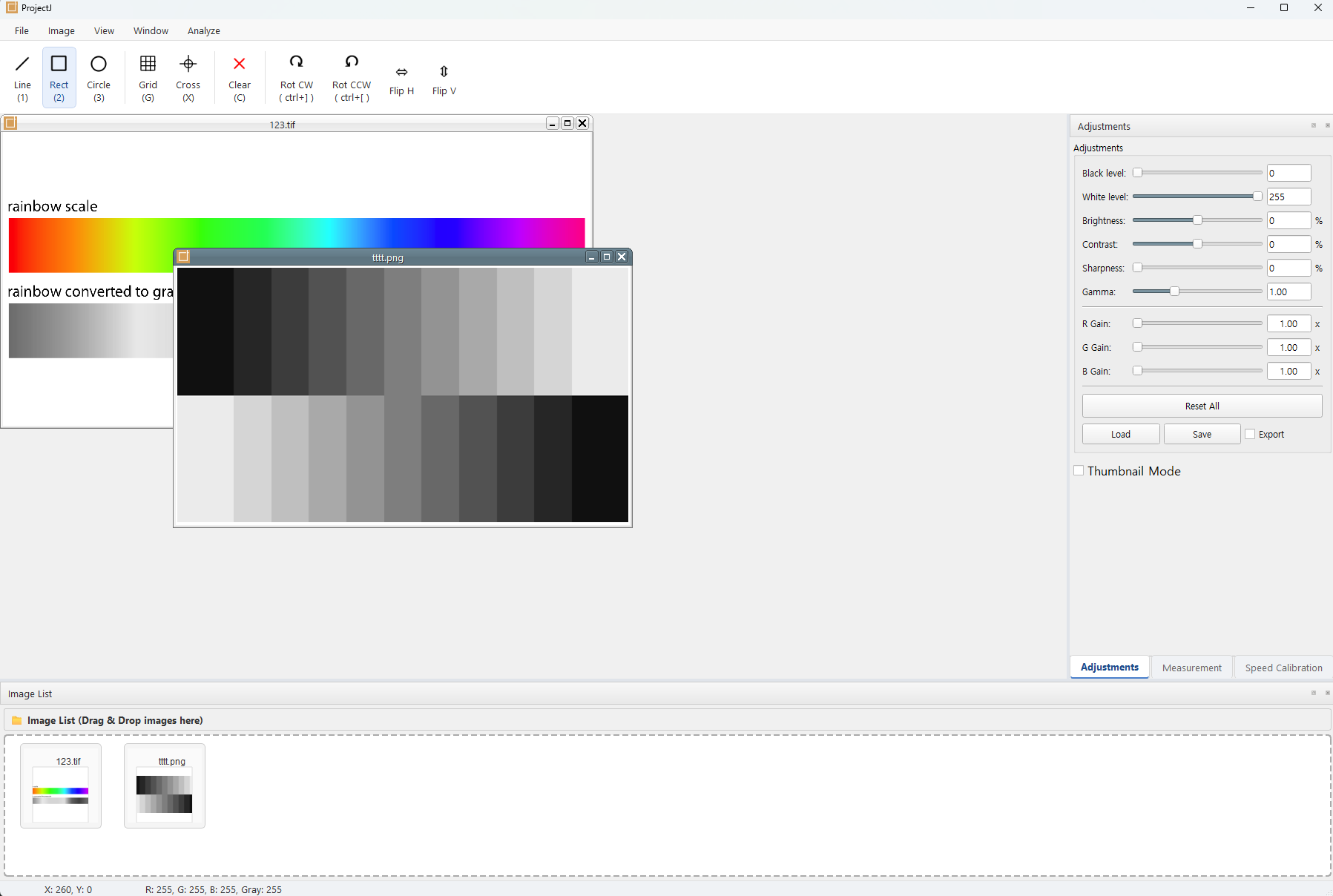Screen dimensions: 1333x896
Task: Click the White level slider handle
Action: [x=1257, y=197]
